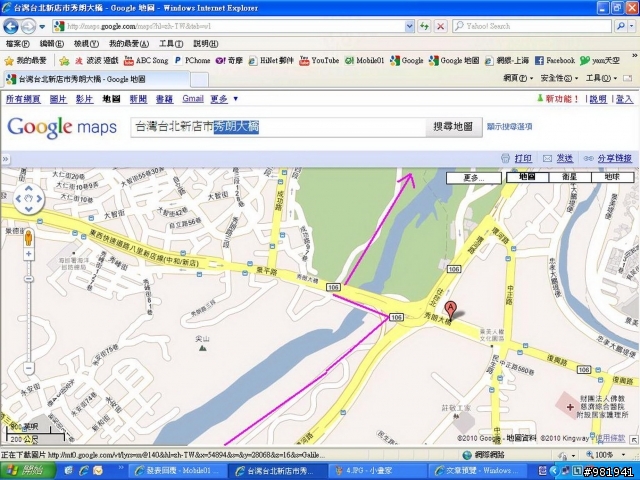Open the Y! 奇摩 favorite
The height and width of the screenshot is (480, 640).
pos(229,61)
